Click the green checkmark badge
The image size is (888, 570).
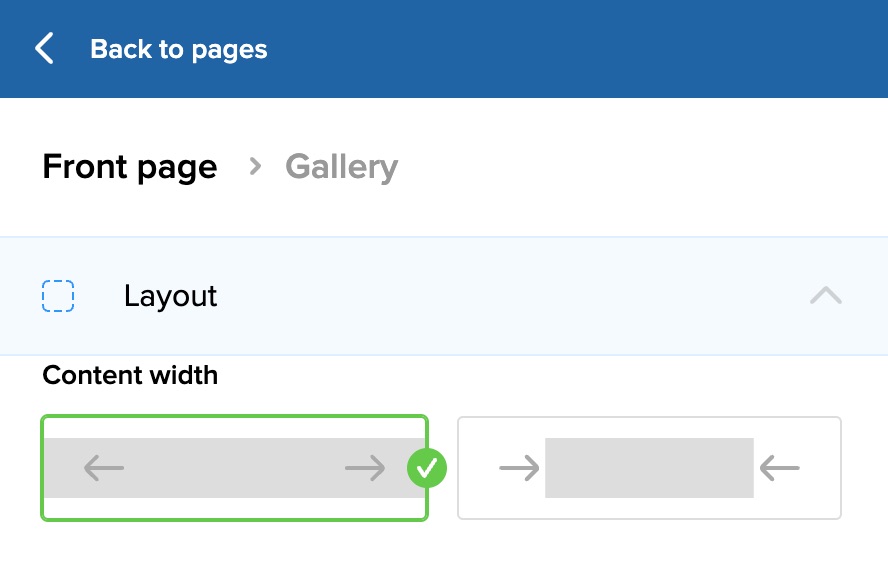pos(427,468)
